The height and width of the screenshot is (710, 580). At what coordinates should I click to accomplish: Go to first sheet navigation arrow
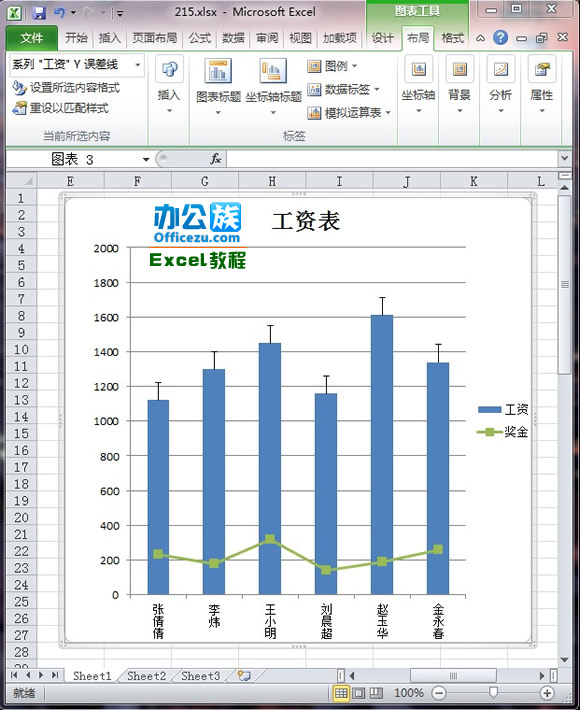pyautogui.click(x=14, y=676)
